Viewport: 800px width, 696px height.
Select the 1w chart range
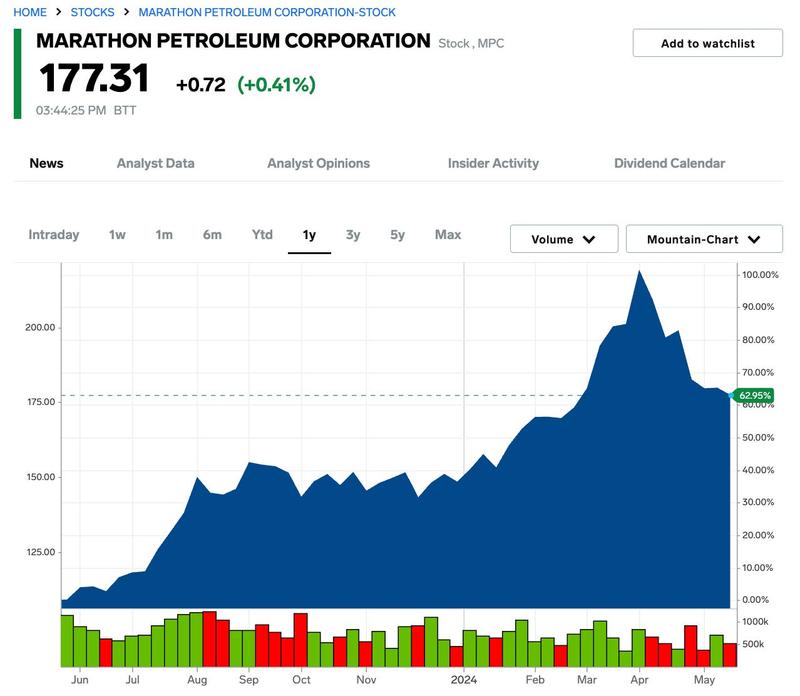[x=117, y=235]
